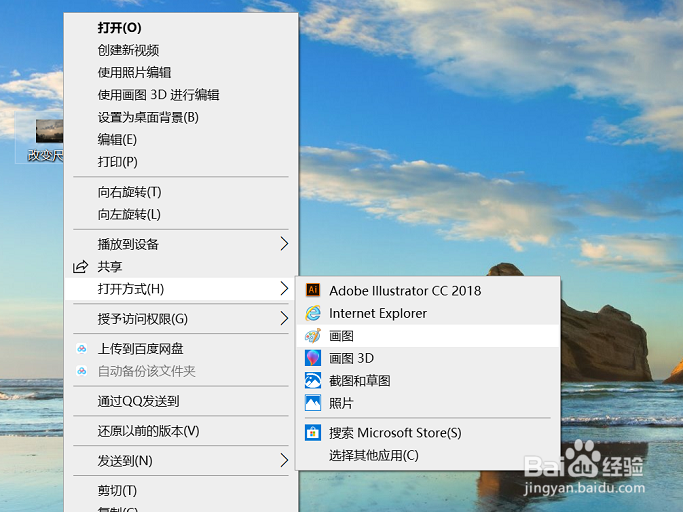Click the 画图 3D icon
This screenshot has height=512, width=683.
click(x=313, y=358)
